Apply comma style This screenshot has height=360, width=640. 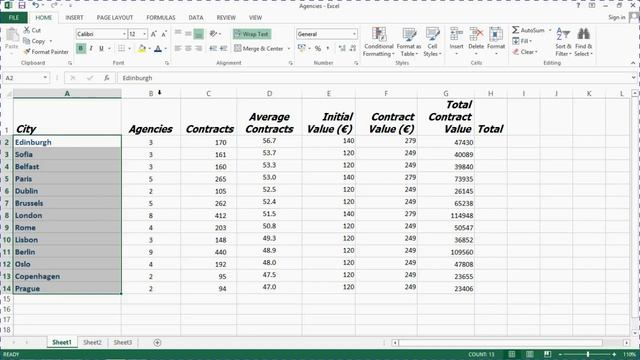[x=328, y=49]
